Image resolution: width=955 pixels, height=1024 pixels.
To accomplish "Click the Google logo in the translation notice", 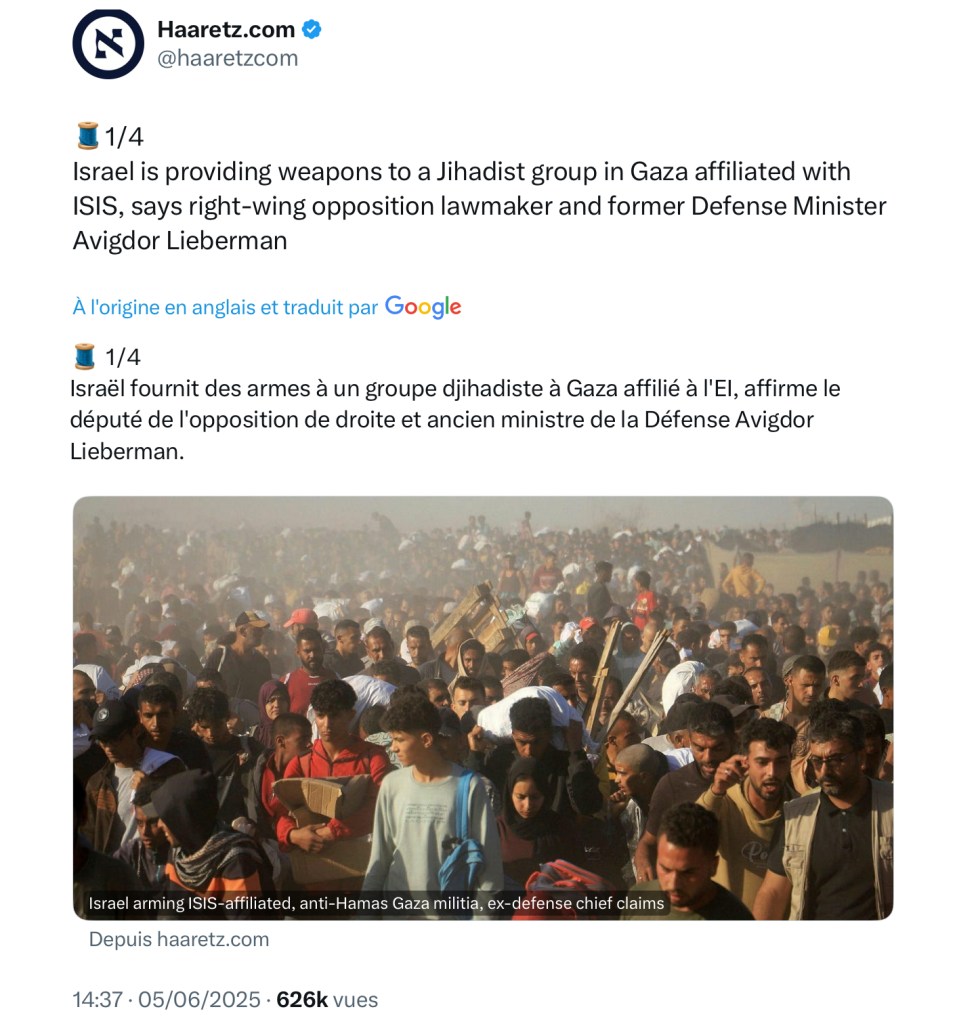I will point(423,306).
